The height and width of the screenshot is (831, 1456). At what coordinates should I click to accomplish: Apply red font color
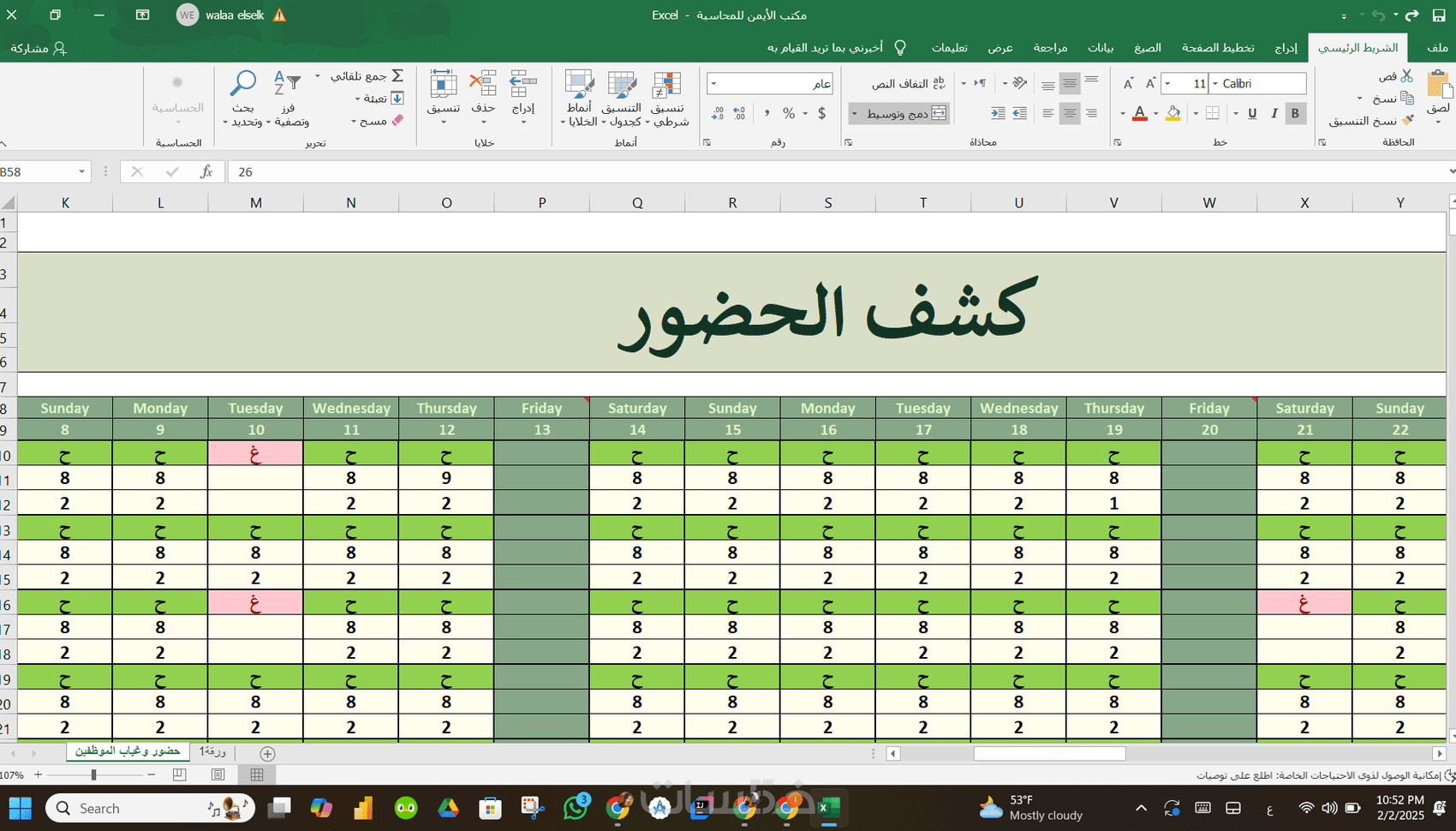pyautogui.click(x=1139, y=113)
